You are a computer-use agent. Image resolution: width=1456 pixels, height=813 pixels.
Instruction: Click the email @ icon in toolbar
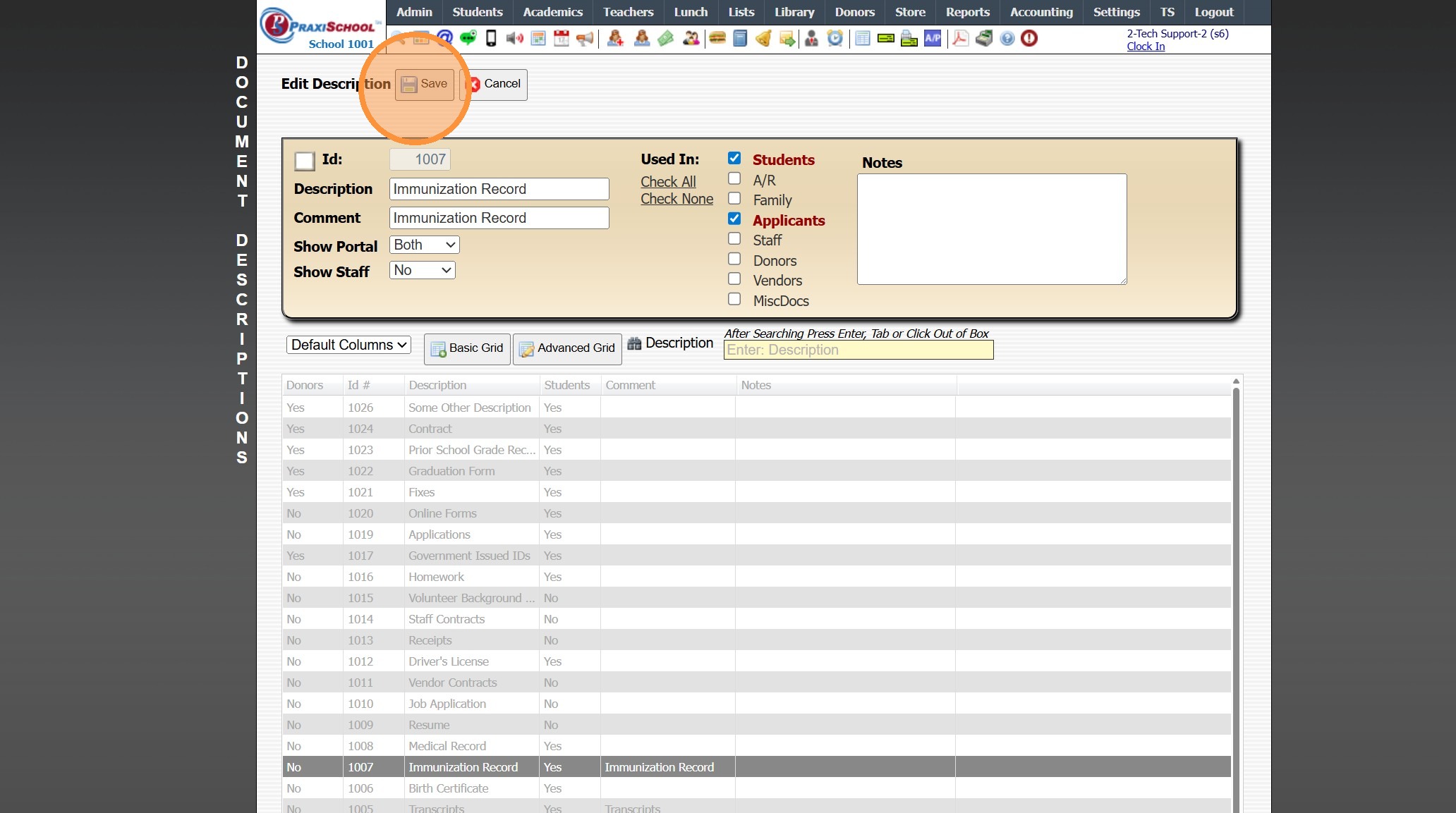[x=444, y=38]
